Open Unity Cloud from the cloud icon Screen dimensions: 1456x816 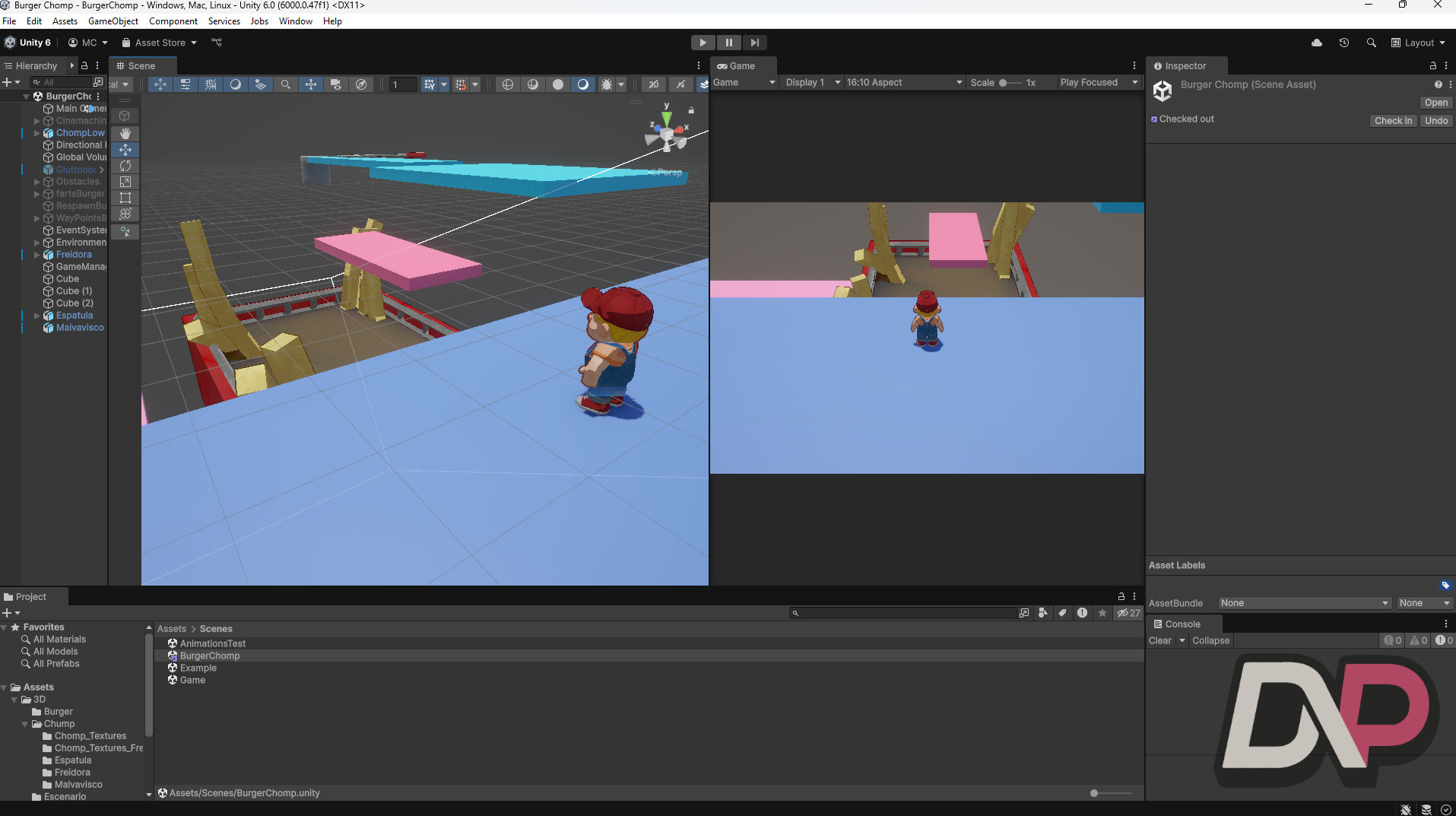[x=1317, y=43]
